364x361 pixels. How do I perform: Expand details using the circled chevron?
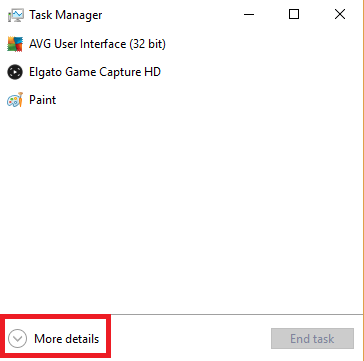pyautogui.click(x=17, y=339)
